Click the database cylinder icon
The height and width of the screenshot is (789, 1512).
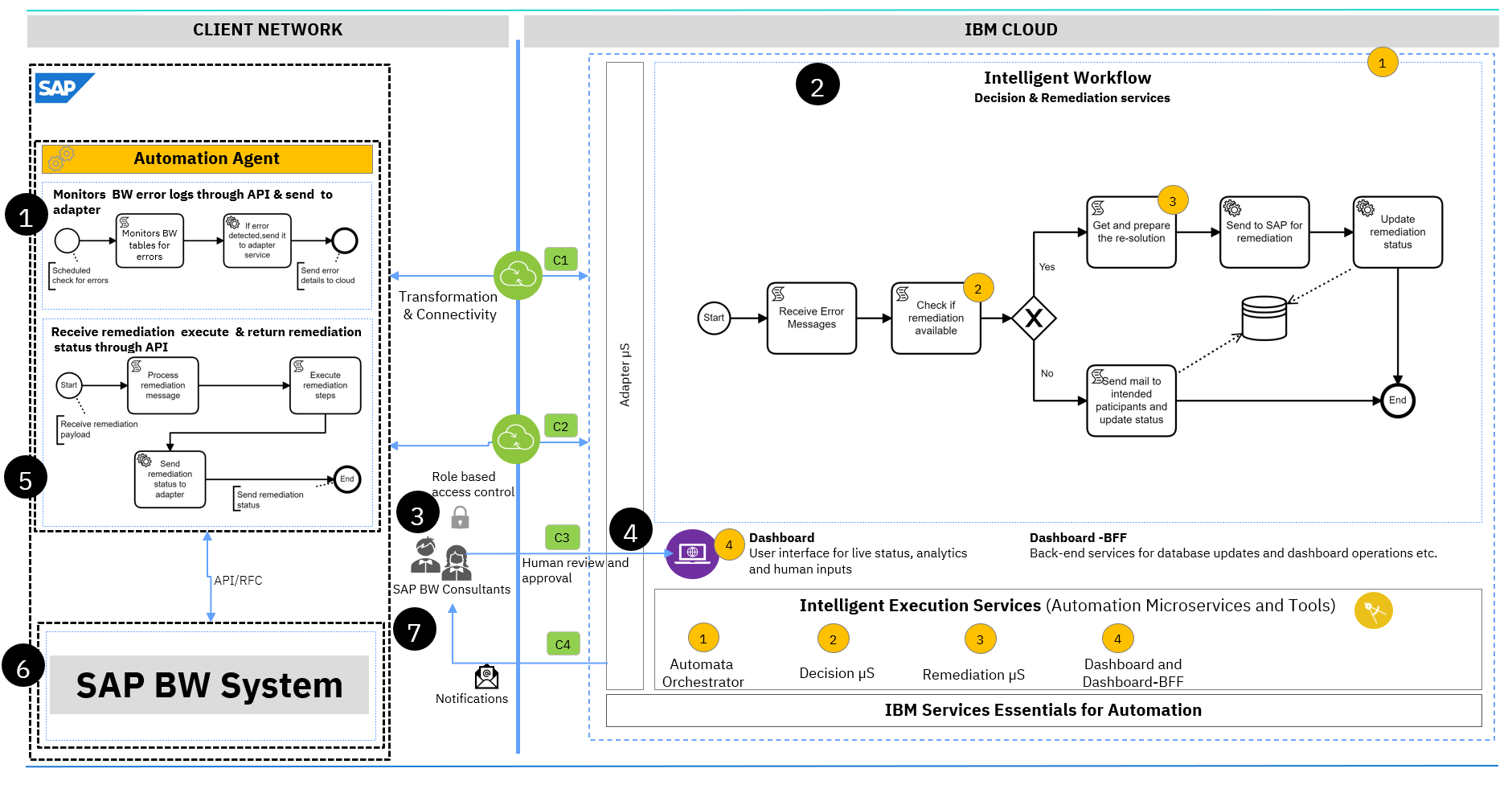(1264, 318)
